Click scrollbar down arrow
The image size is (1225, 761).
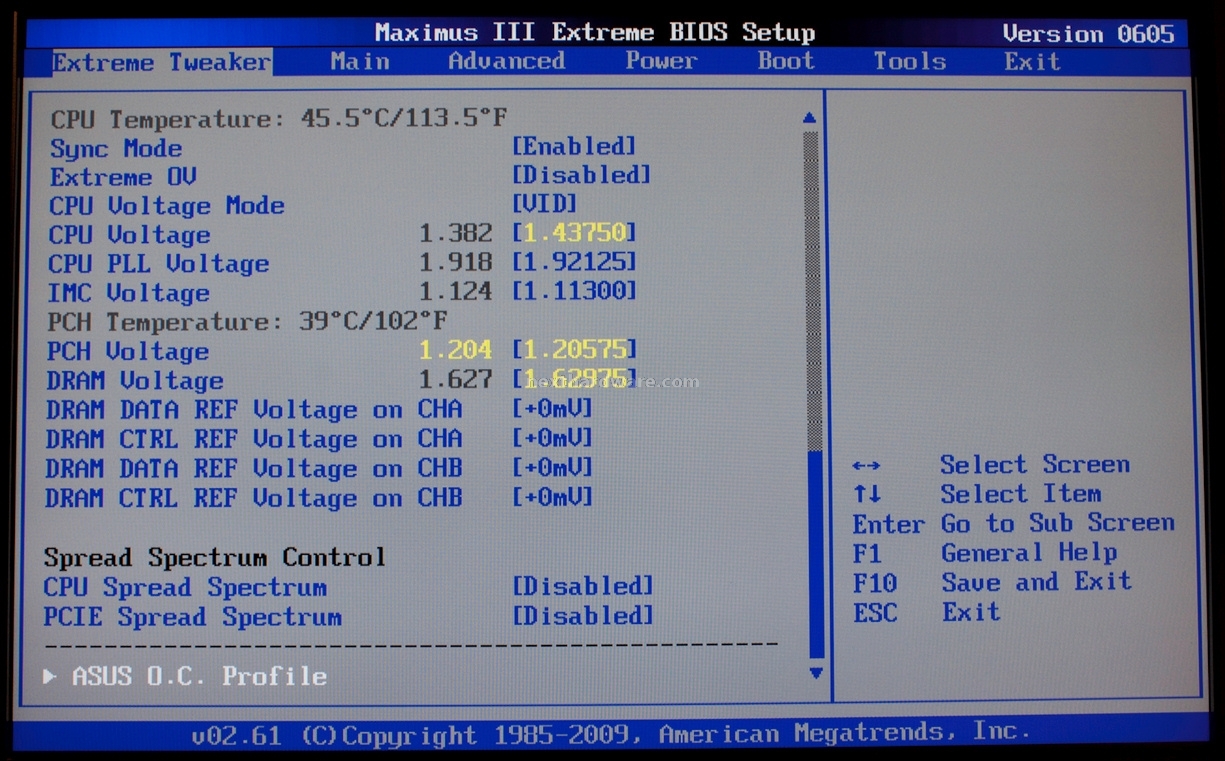[815, 673]
